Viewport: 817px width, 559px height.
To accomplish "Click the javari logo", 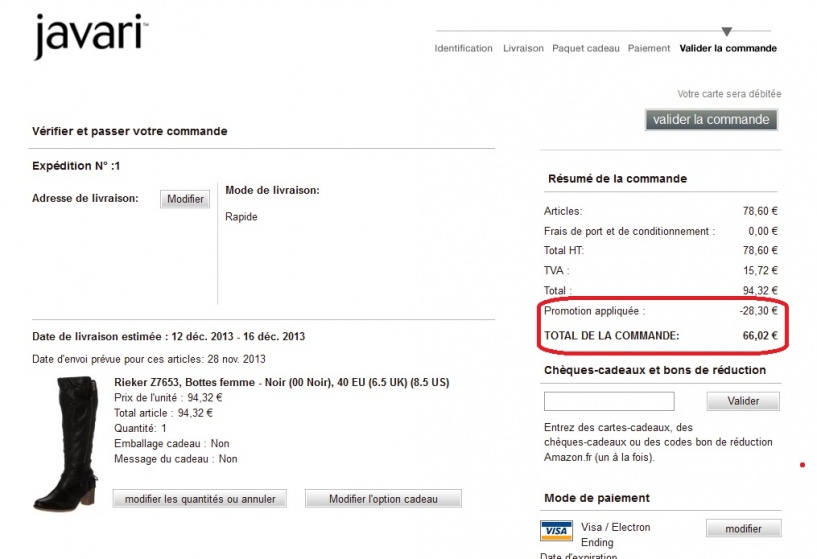I will click(x=91, y=36).
